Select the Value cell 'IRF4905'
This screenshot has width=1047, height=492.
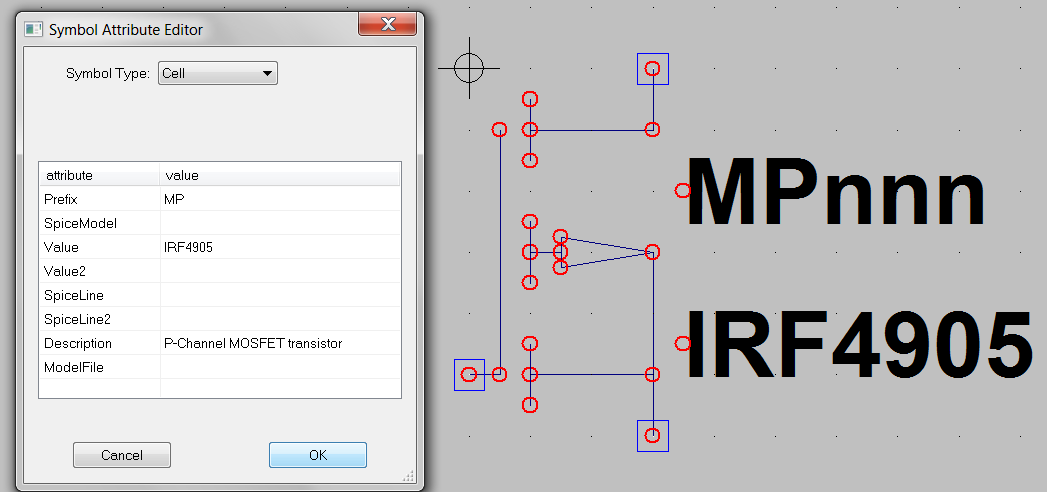280,247
